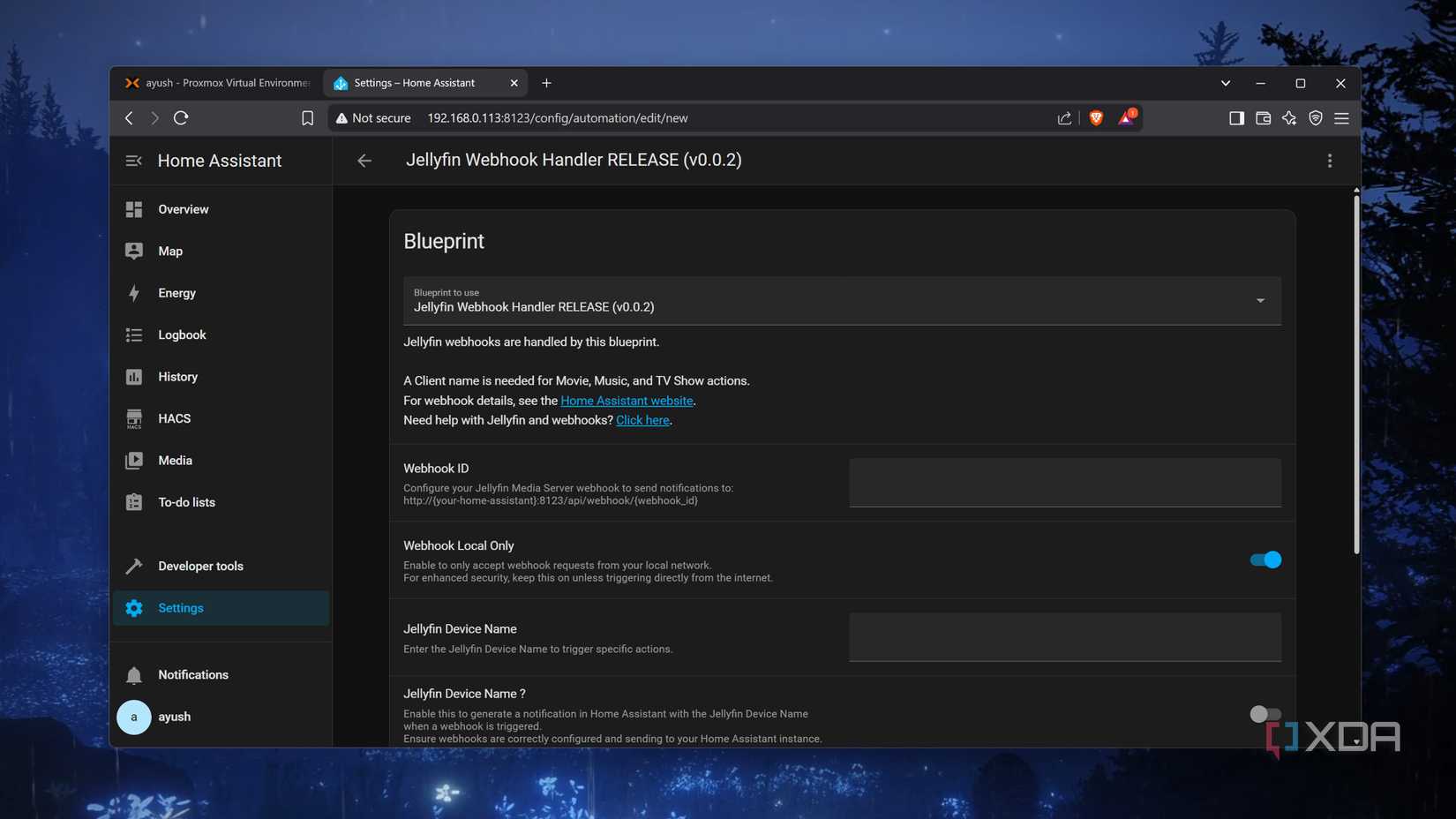1456x819 pixels.
Task: Open the three-dot overflow menu in header
Action: point(1330,161)
